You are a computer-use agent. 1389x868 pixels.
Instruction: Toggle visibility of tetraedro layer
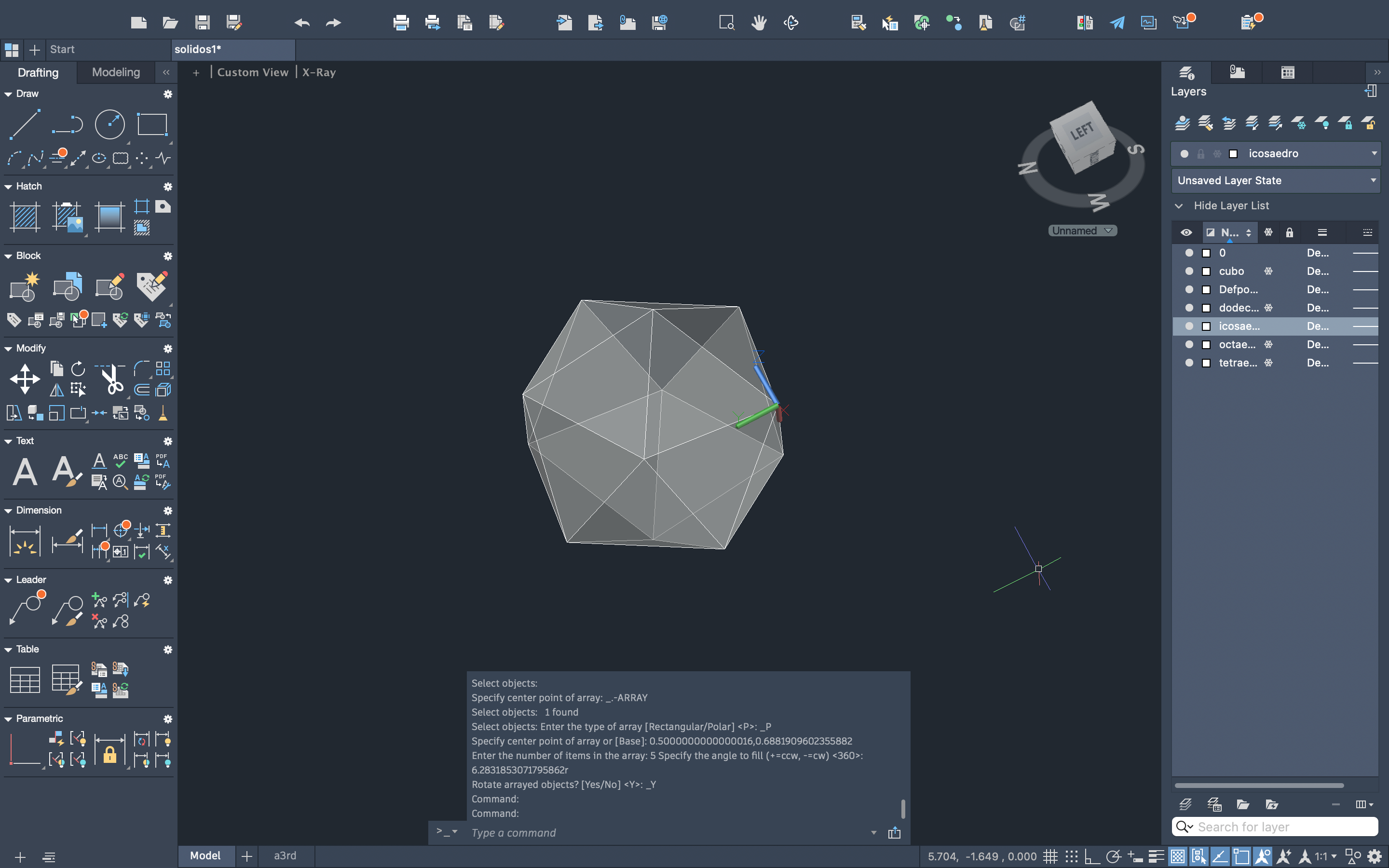click(x=1189, y=363)
